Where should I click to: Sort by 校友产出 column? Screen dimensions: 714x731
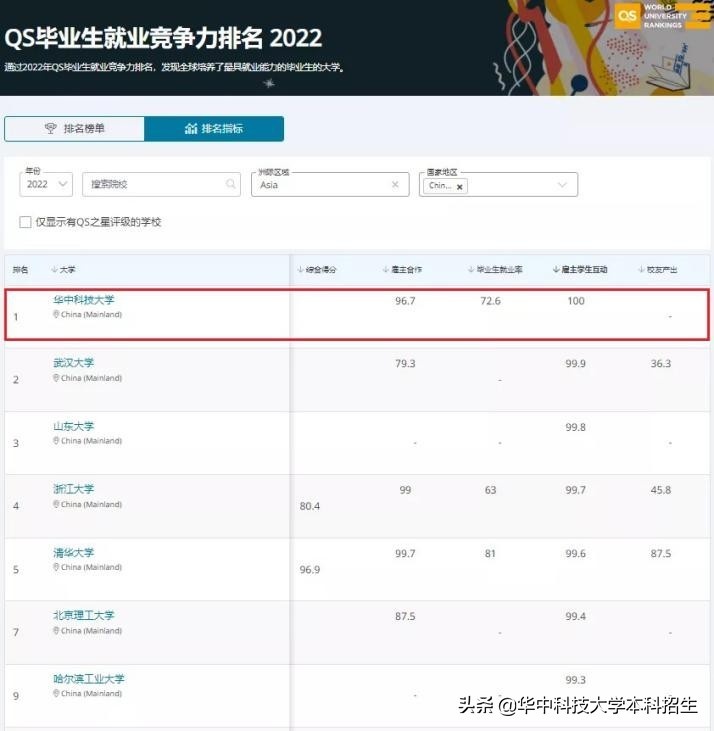click(x=658, y=269)
